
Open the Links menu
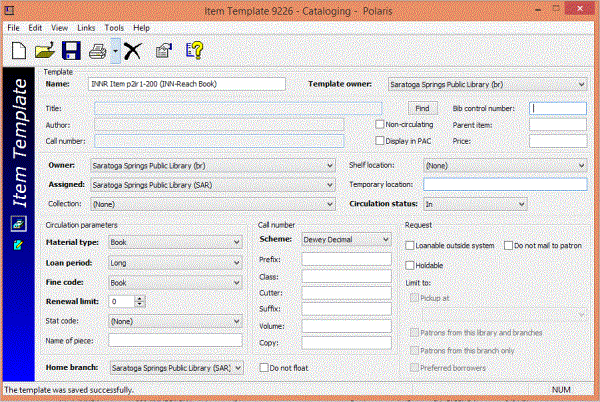coord(86,28)
